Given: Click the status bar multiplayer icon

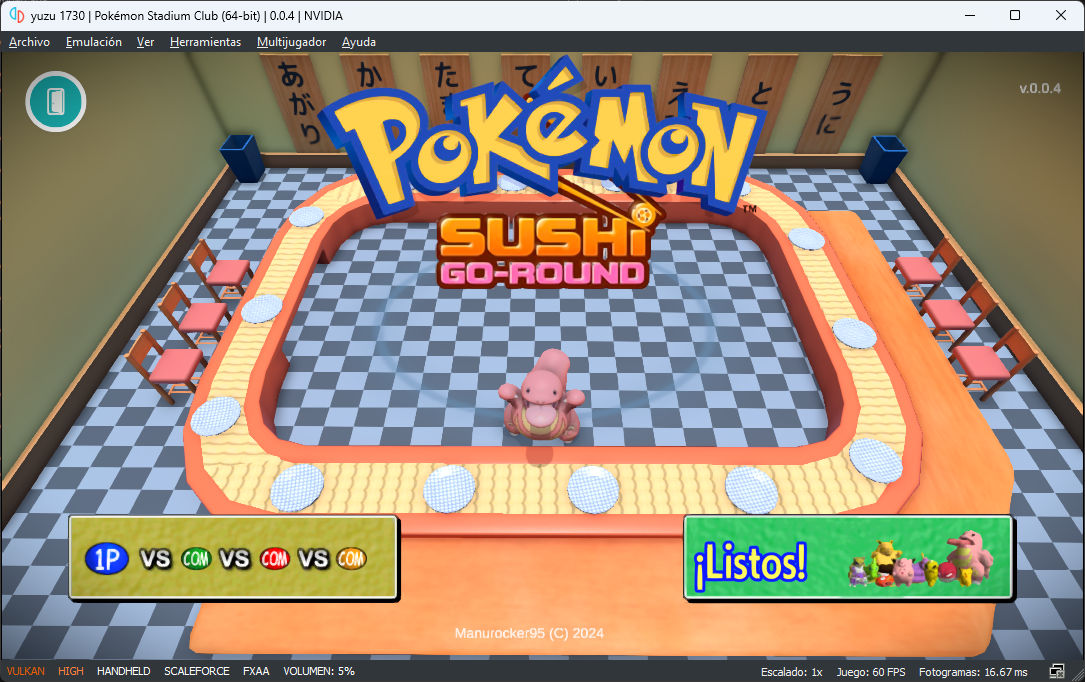Looking at the screenshot, I should tap(1057, 672).
